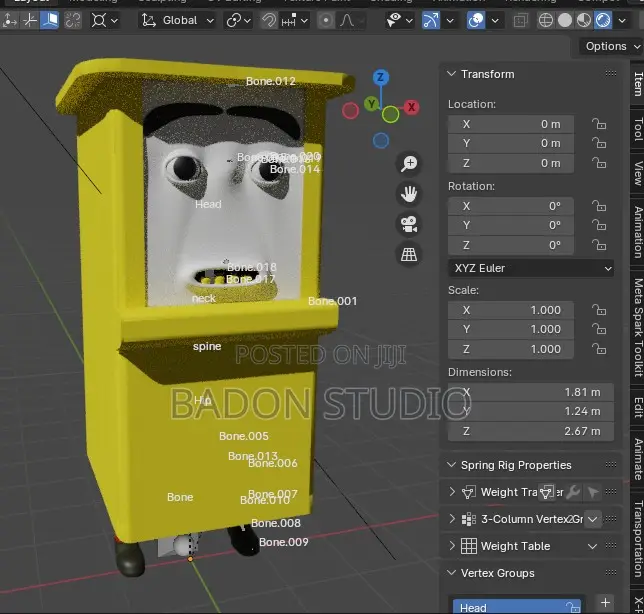Click the wrench icon in Weight Transfer row
Screen dimensions: 644x614
(573, 492)
